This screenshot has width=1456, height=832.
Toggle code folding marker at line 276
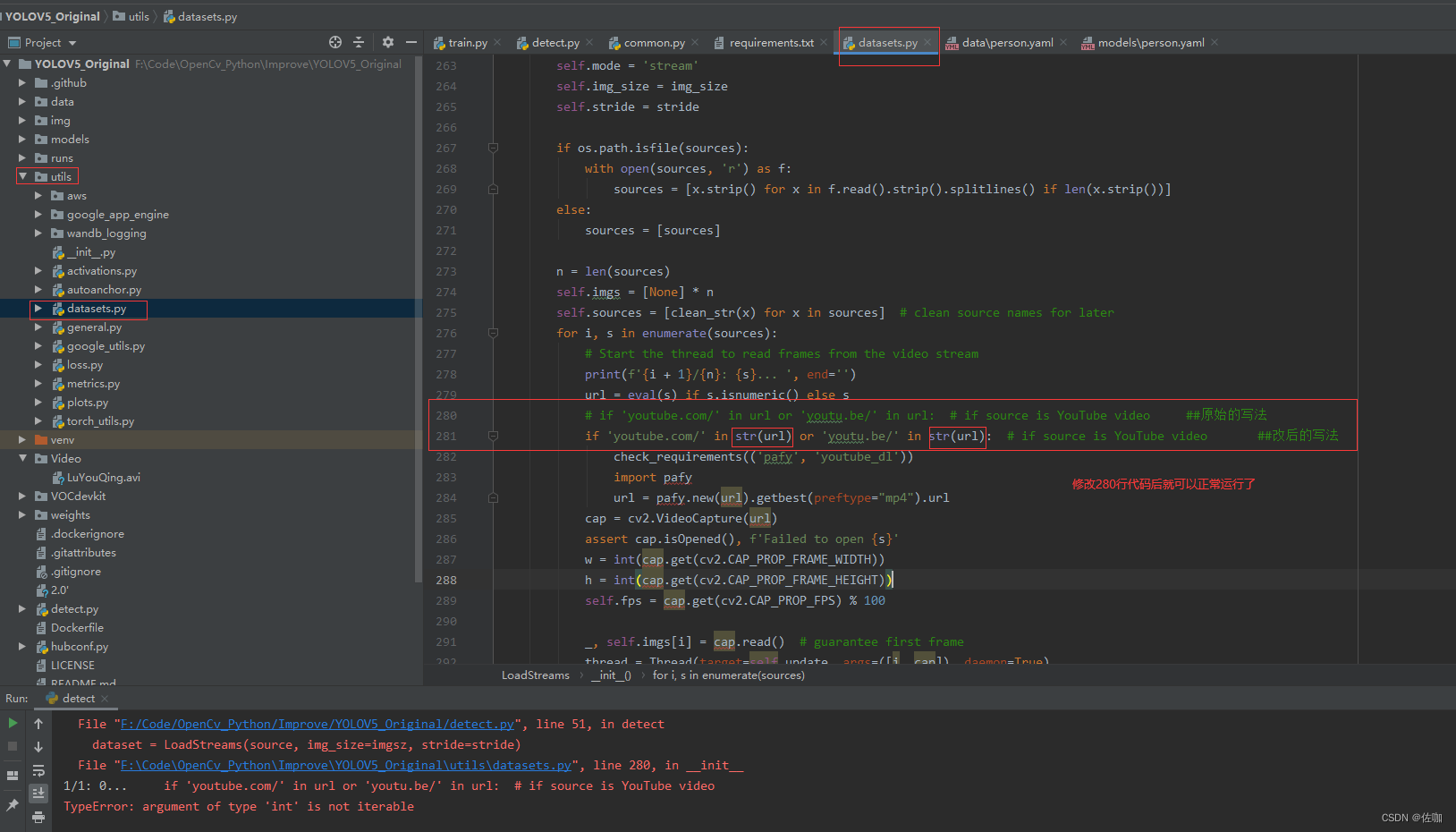pos(493,333)
